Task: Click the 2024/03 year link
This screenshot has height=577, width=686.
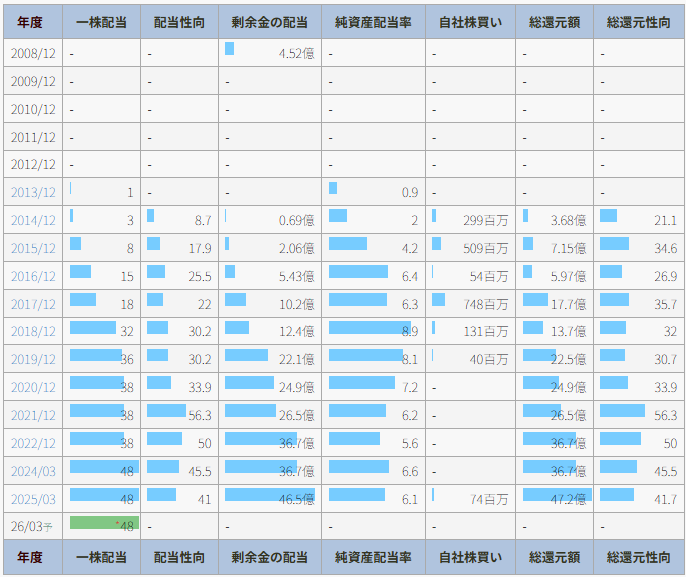Action: [x=33, y=471]
